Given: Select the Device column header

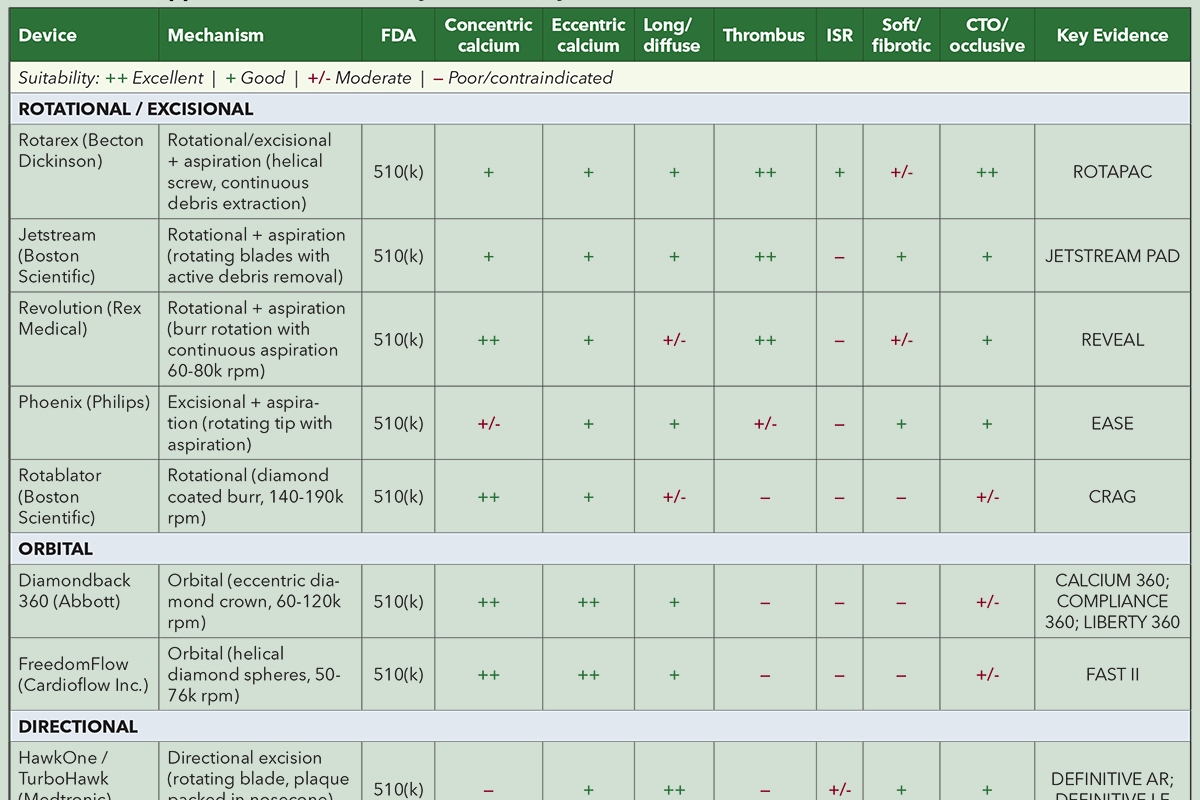Looking at the screenshot, I should [84, 35].
